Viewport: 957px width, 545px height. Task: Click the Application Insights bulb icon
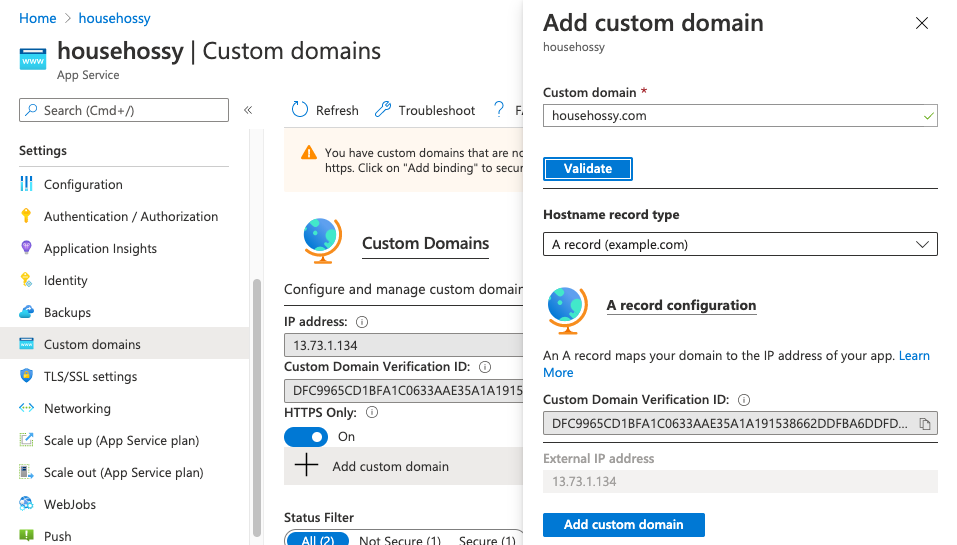point(26,247)
